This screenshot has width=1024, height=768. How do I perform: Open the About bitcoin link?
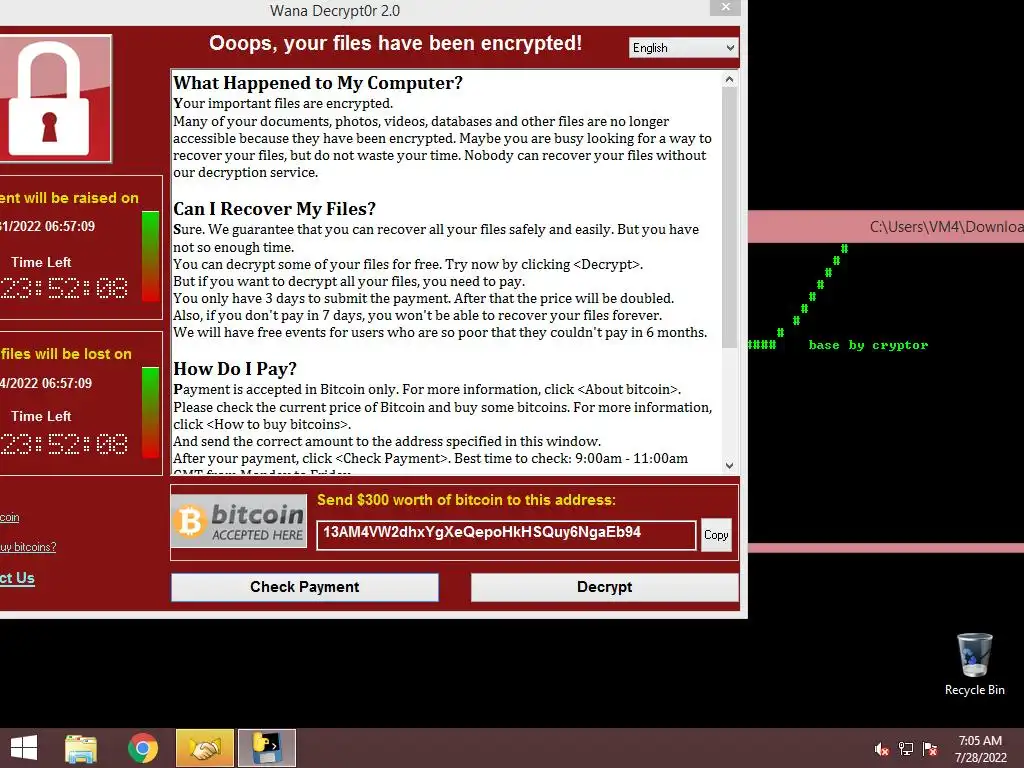(x=9, y=517)
